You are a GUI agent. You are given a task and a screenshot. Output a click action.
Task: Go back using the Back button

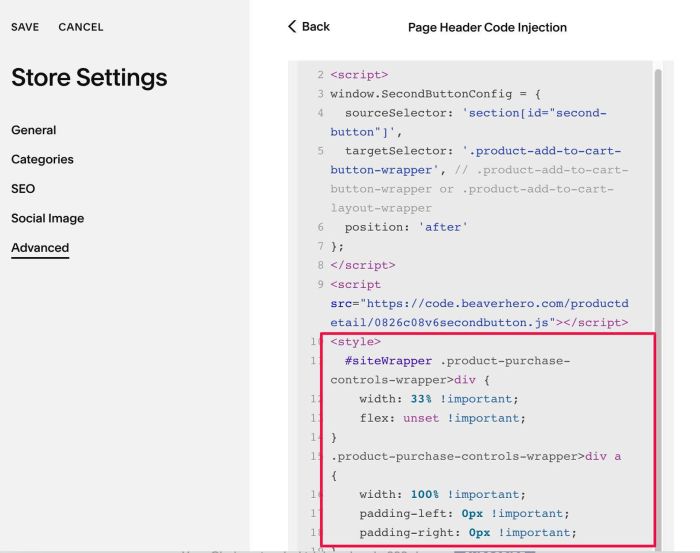309,27
